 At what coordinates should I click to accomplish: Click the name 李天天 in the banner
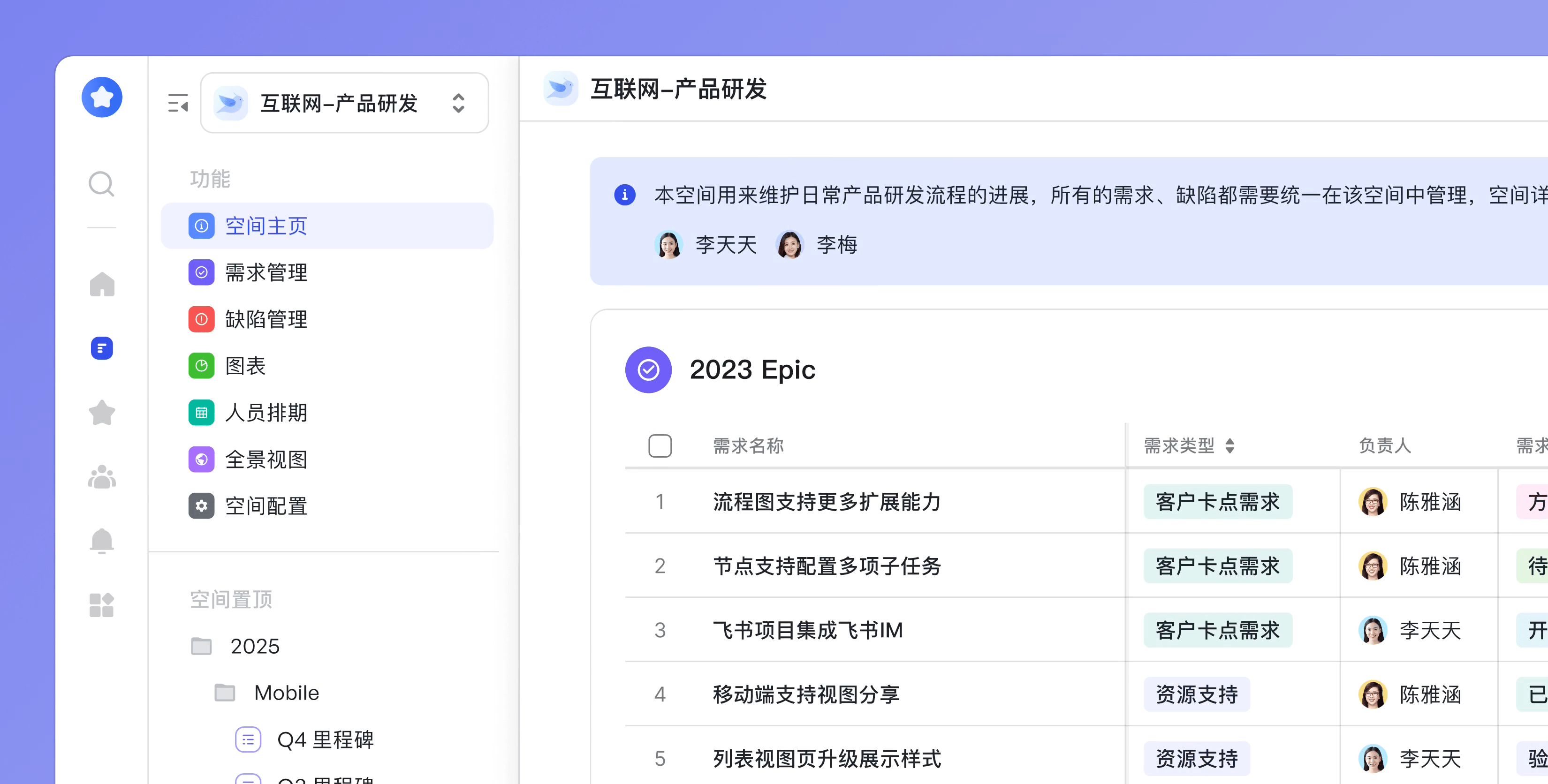click(726, 244)
